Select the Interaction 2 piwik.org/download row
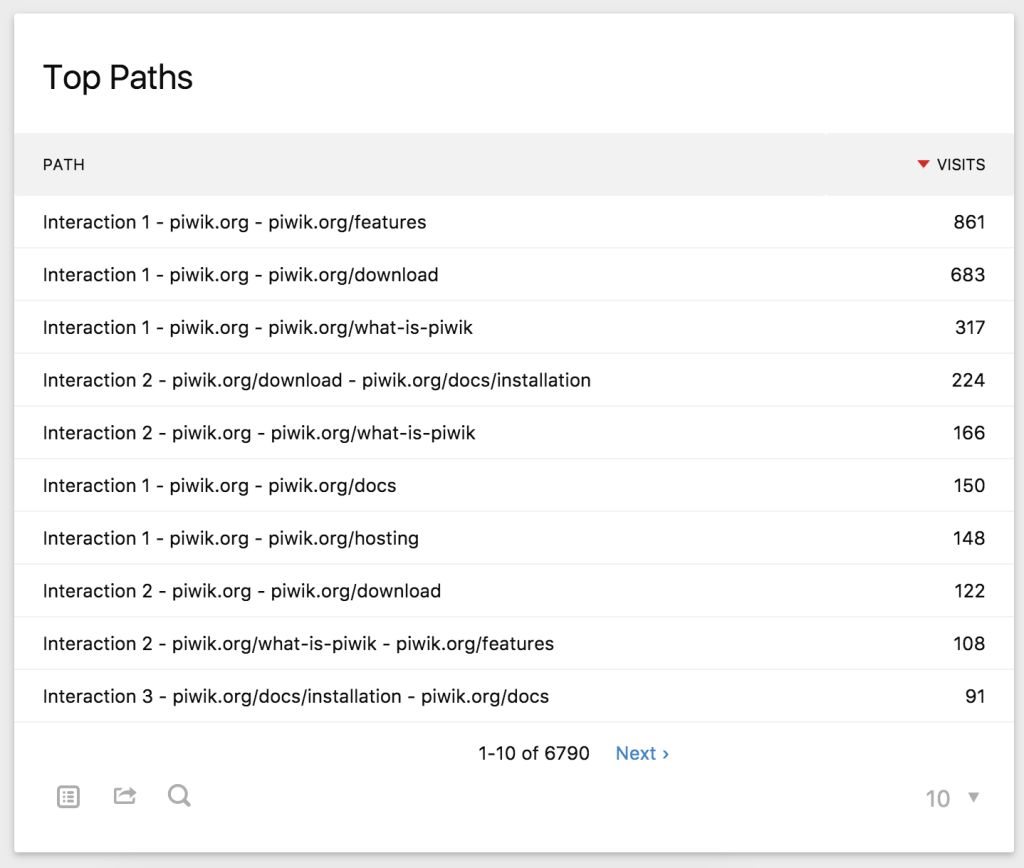The height and width of the screenshot is (868, 1024). click(242, 591)
